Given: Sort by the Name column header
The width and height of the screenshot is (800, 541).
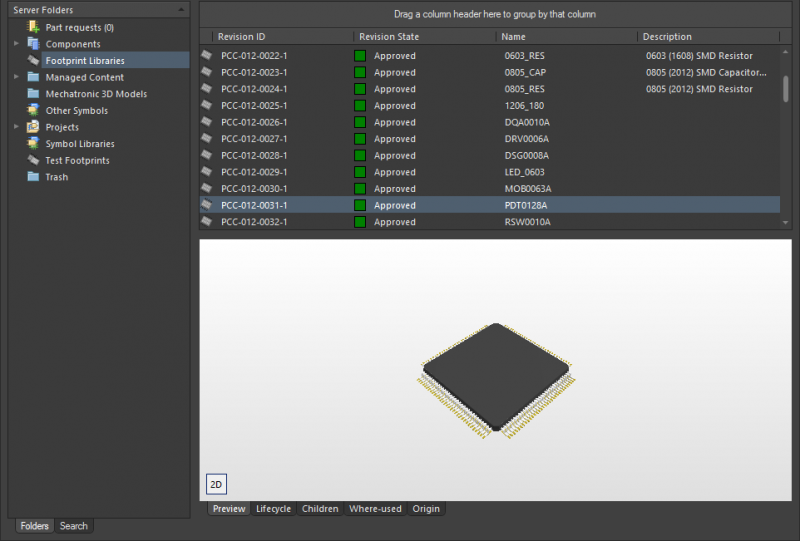Looking at the screenshot, I should point(513,37).
